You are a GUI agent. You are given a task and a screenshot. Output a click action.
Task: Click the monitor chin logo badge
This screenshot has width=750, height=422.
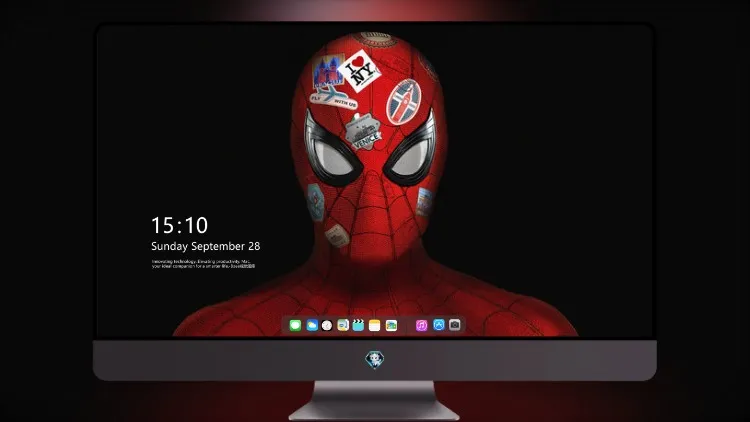[x=375, y=359]
